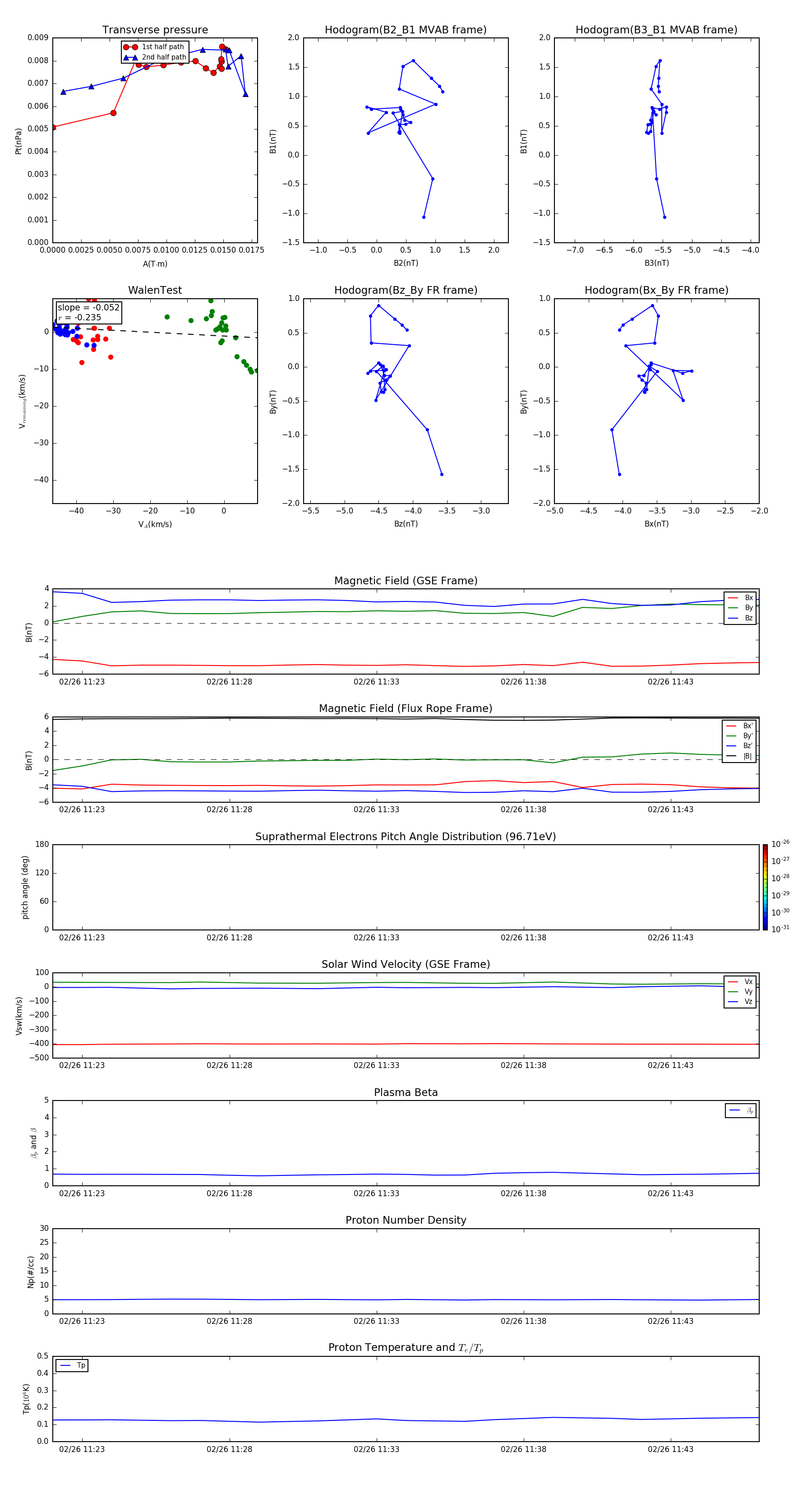
Task: Click 02/26 11:23 tick under Proton Number Density
Action: (x=82, y=1321)
